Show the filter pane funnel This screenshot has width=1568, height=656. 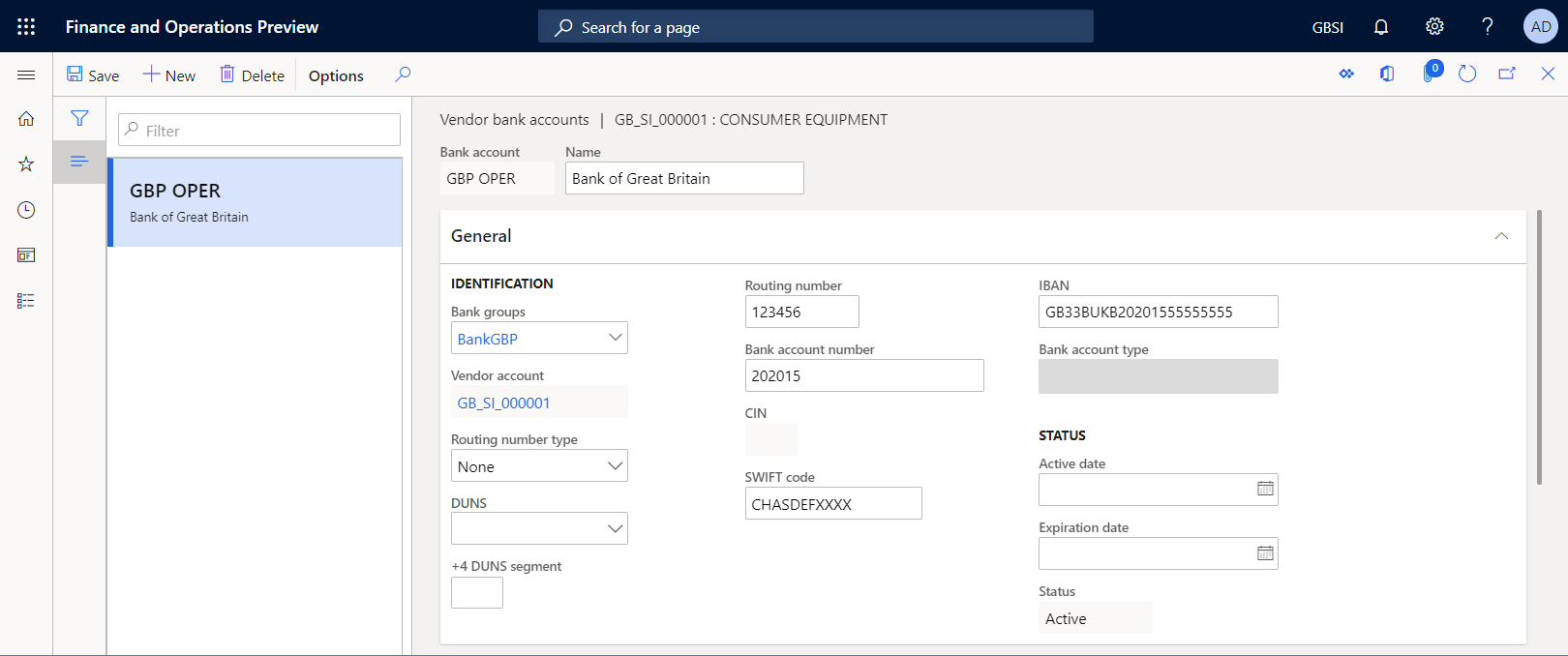tap(79, 118)
